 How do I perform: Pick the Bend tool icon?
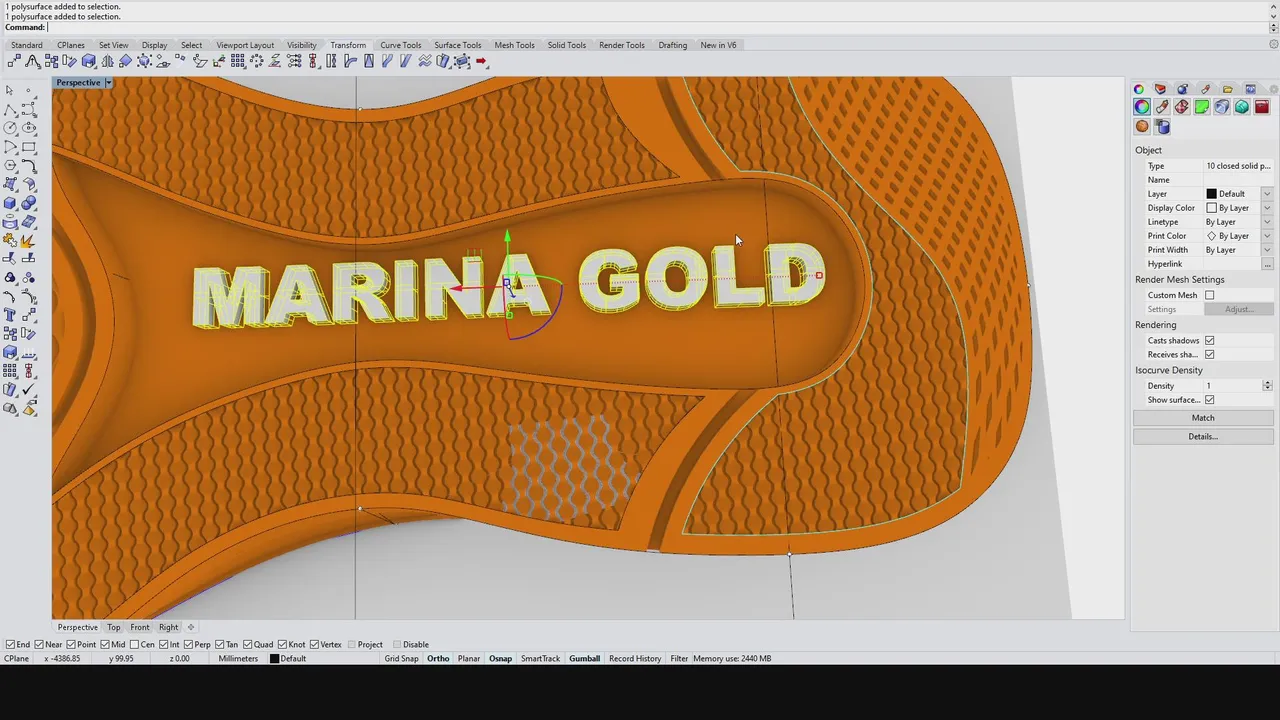(x=349, y=62)
